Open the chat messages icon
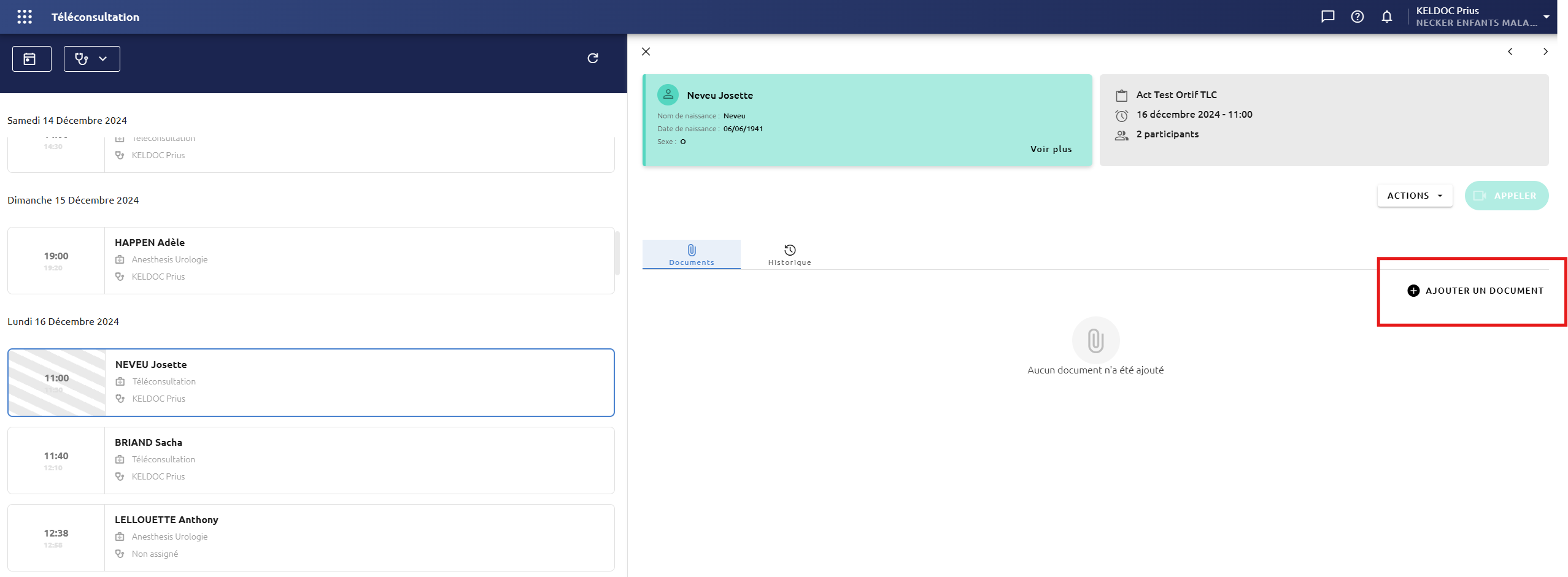1568x577 pixels. tap(1327, 17)
